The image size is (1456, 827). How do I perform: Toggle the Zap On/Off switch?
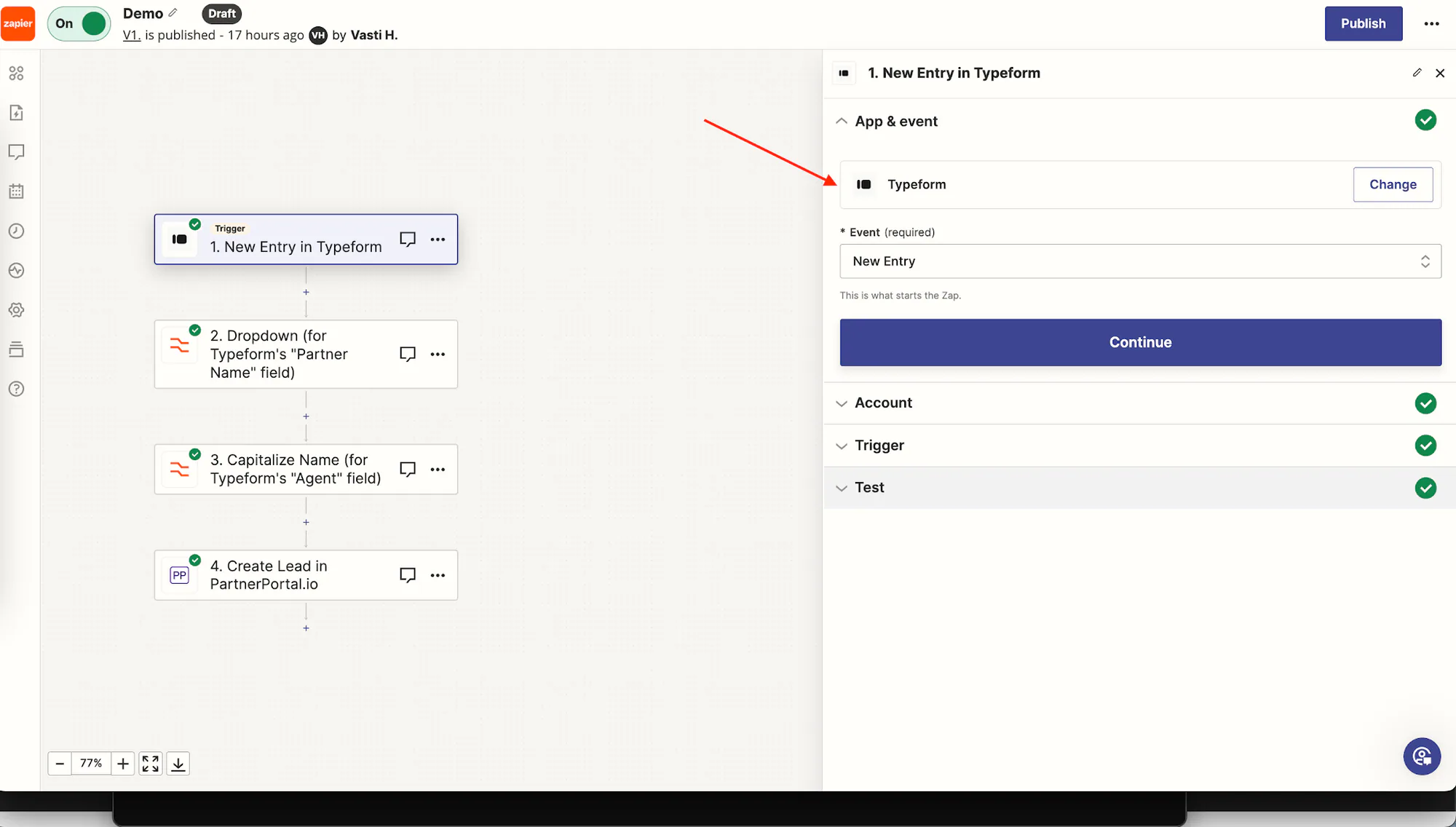(x=79, y=23)
